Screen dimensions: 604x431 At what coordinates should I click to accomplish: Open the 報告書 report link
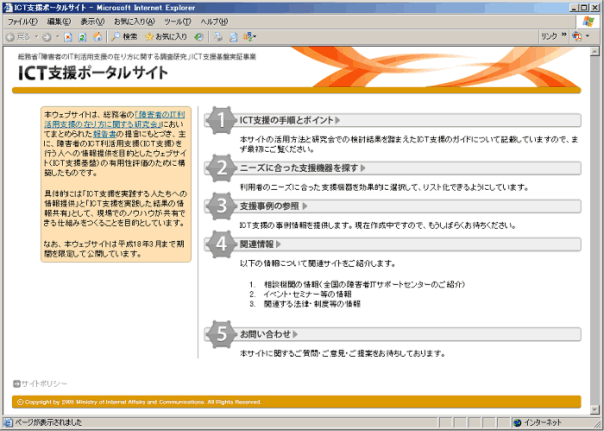pos(105,134)
